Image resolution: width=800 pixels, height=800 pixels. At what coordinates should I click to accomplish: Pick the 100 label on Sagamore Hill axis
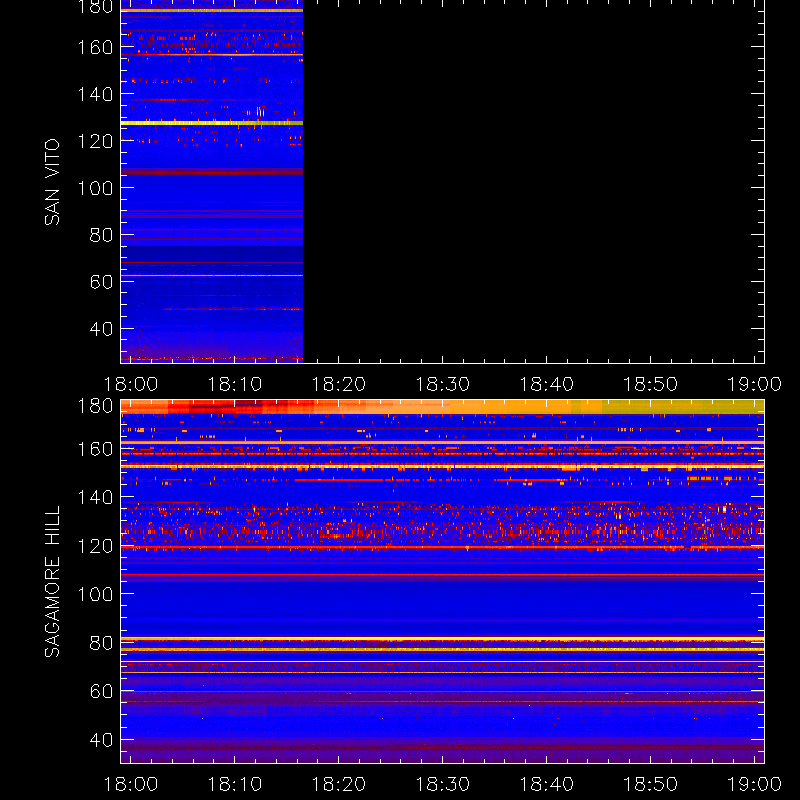95,594
